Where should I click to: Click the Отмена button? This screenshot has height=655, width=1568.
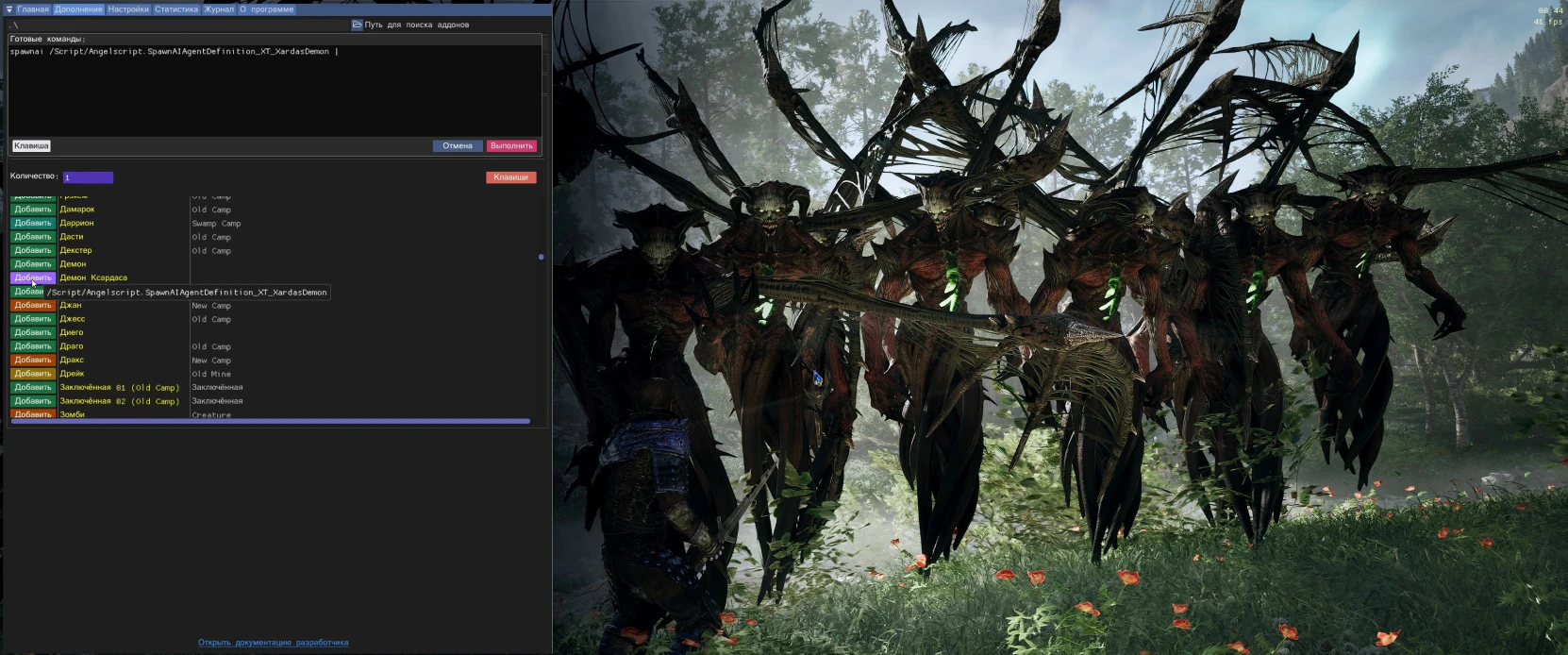click(x=458, y=145)
